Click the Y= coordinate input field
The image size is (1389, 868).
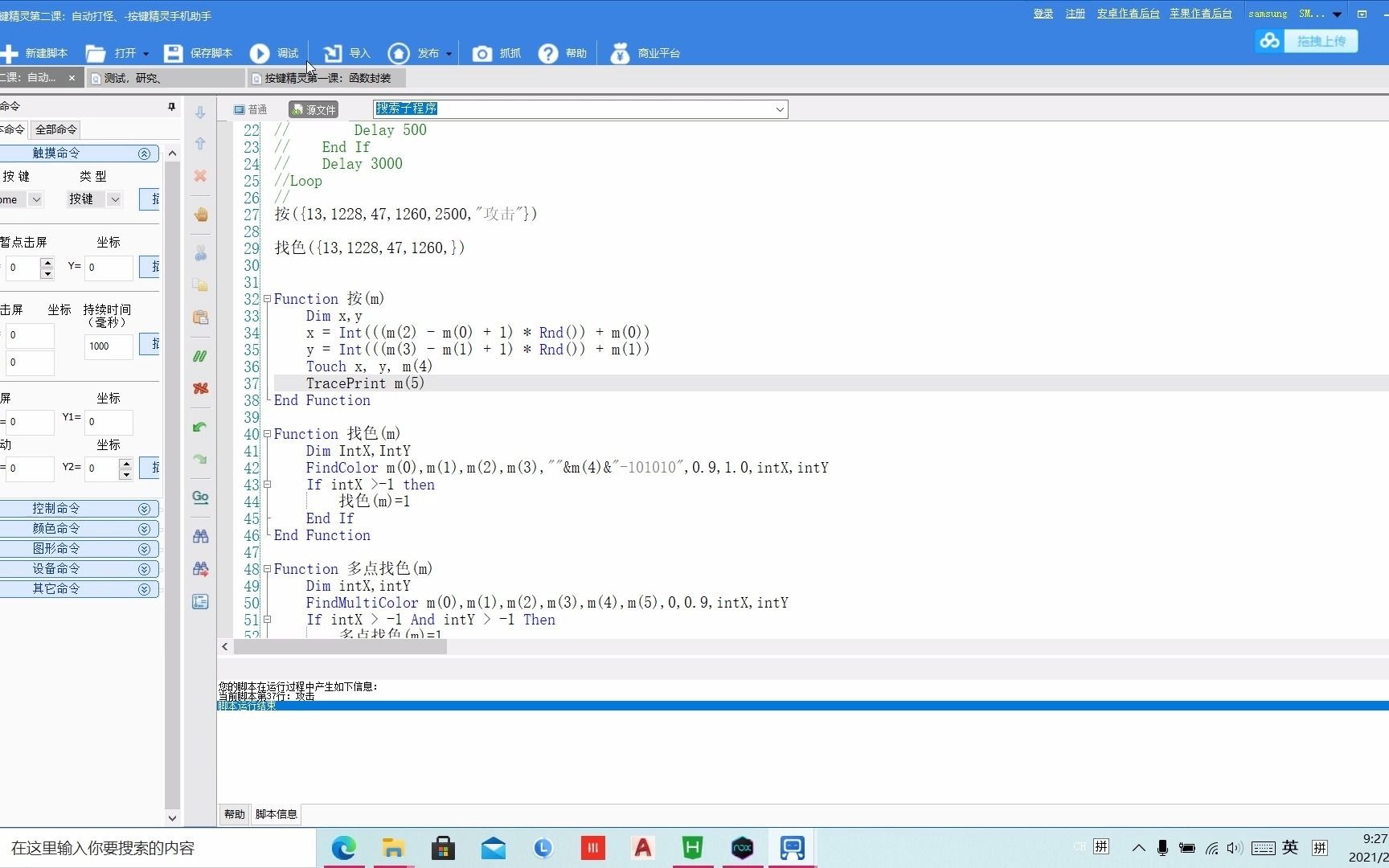[x=109, y=268]
